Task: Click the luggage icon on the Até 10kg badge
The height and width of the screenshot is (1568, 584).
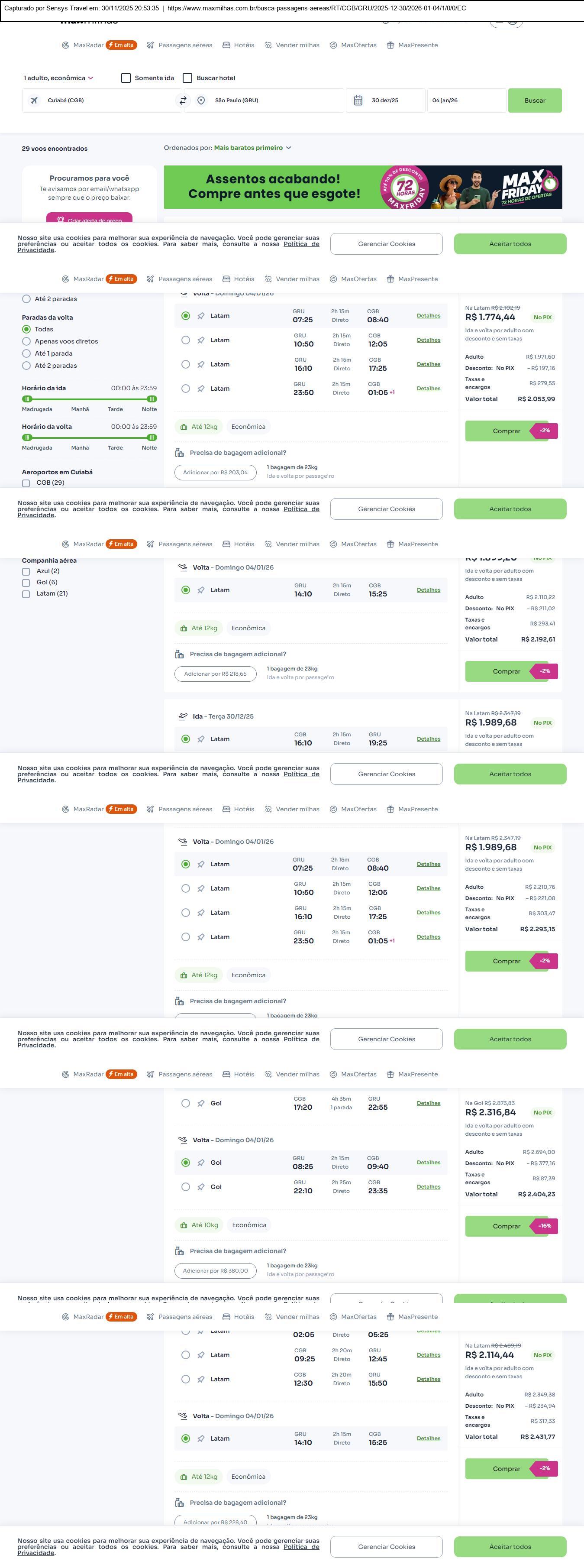Action: 184,1225
